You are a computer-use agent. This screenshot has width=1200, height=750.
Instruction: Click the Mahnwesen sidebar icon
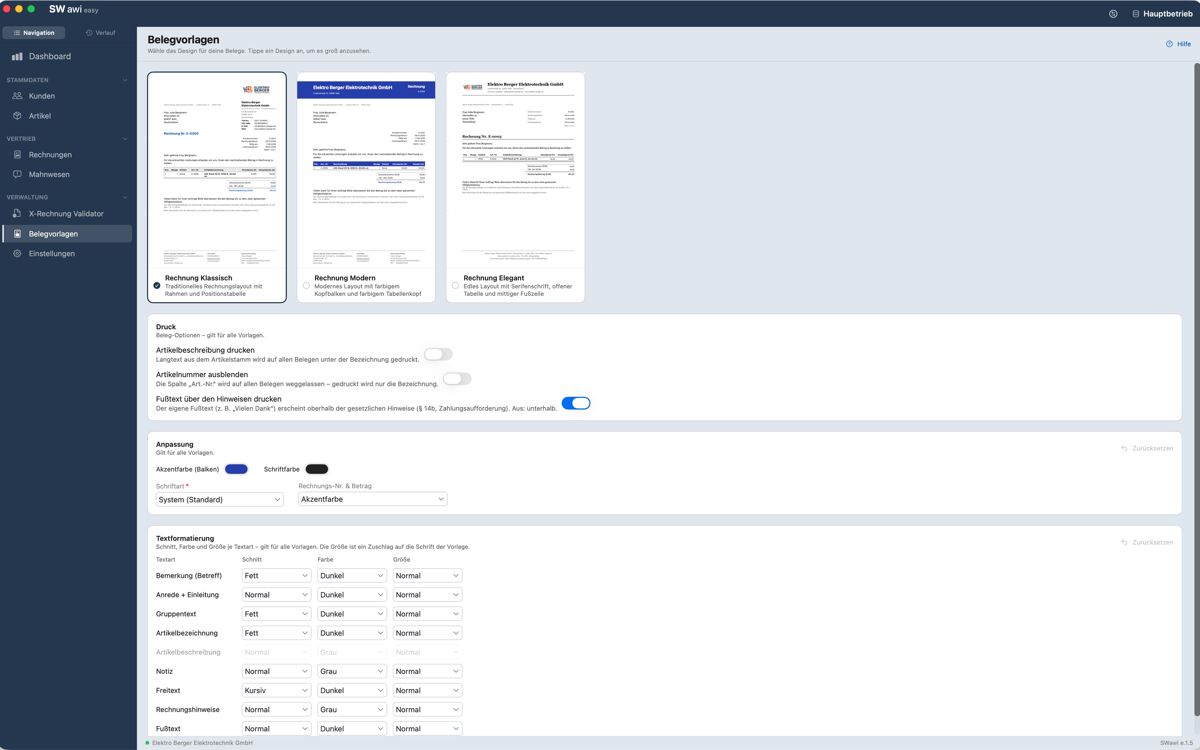point(17,174)
